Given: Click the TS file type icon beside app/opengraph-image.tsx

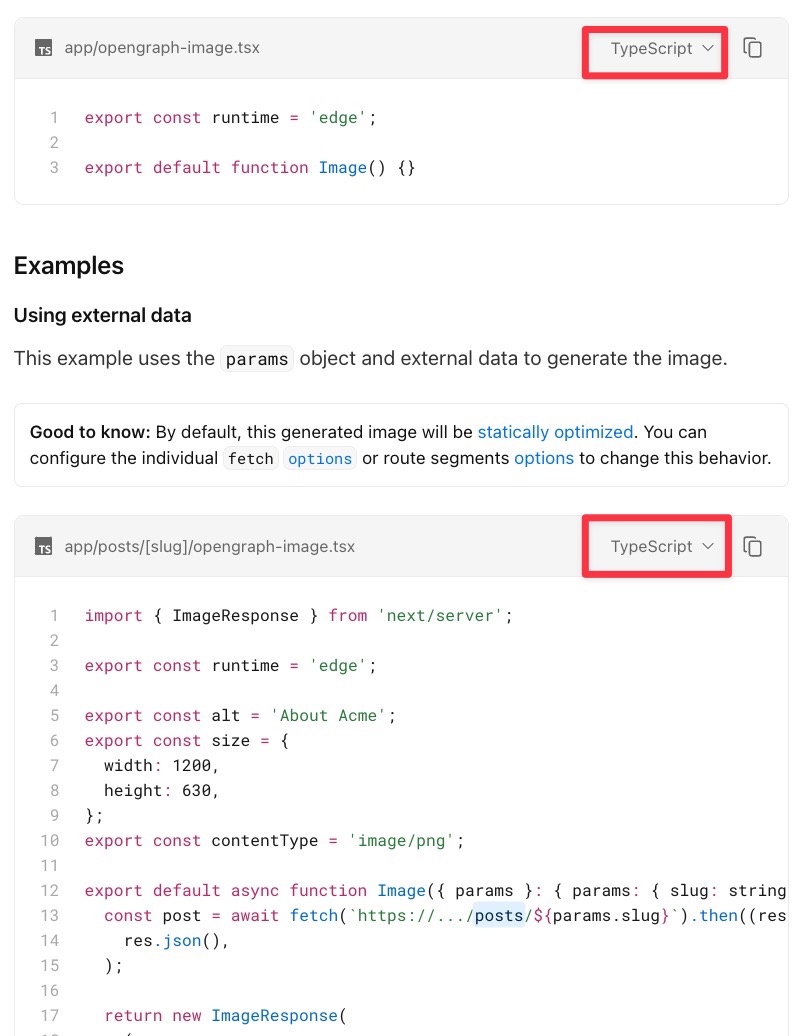Looking at the screenshot, I should 44,46.
